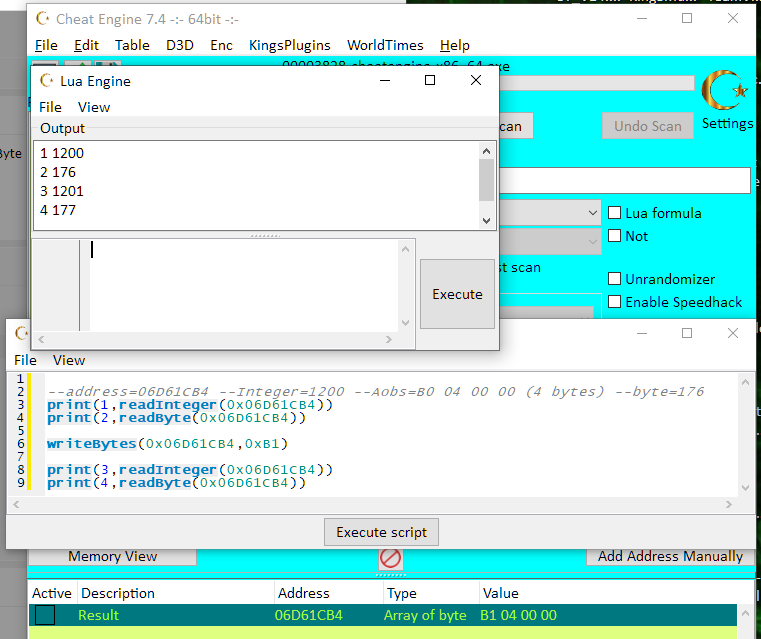Viewport: 761px width, 639px height.
Task: Click the red clear-address-list icon
Action: click(x=390, y=558)
